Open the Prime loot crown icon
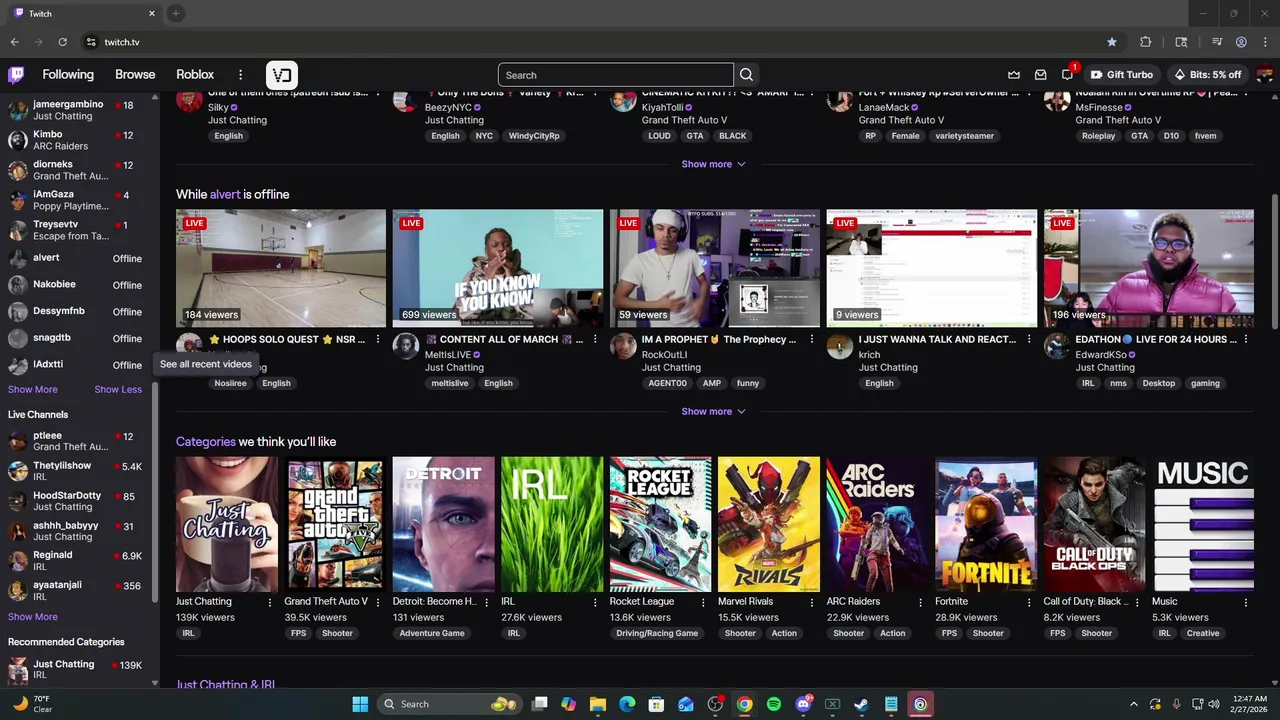 (x=1014, y=75)
